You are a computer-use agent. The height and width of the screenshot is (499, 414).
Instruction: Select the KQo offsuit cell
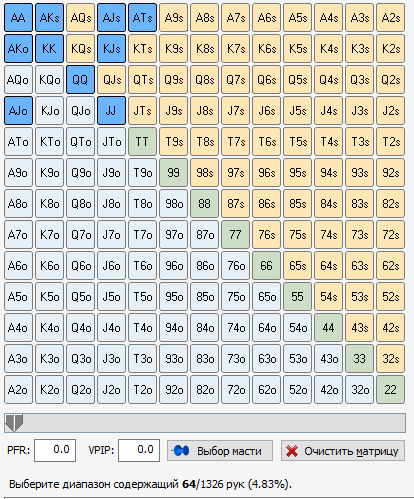coord(49,80)
